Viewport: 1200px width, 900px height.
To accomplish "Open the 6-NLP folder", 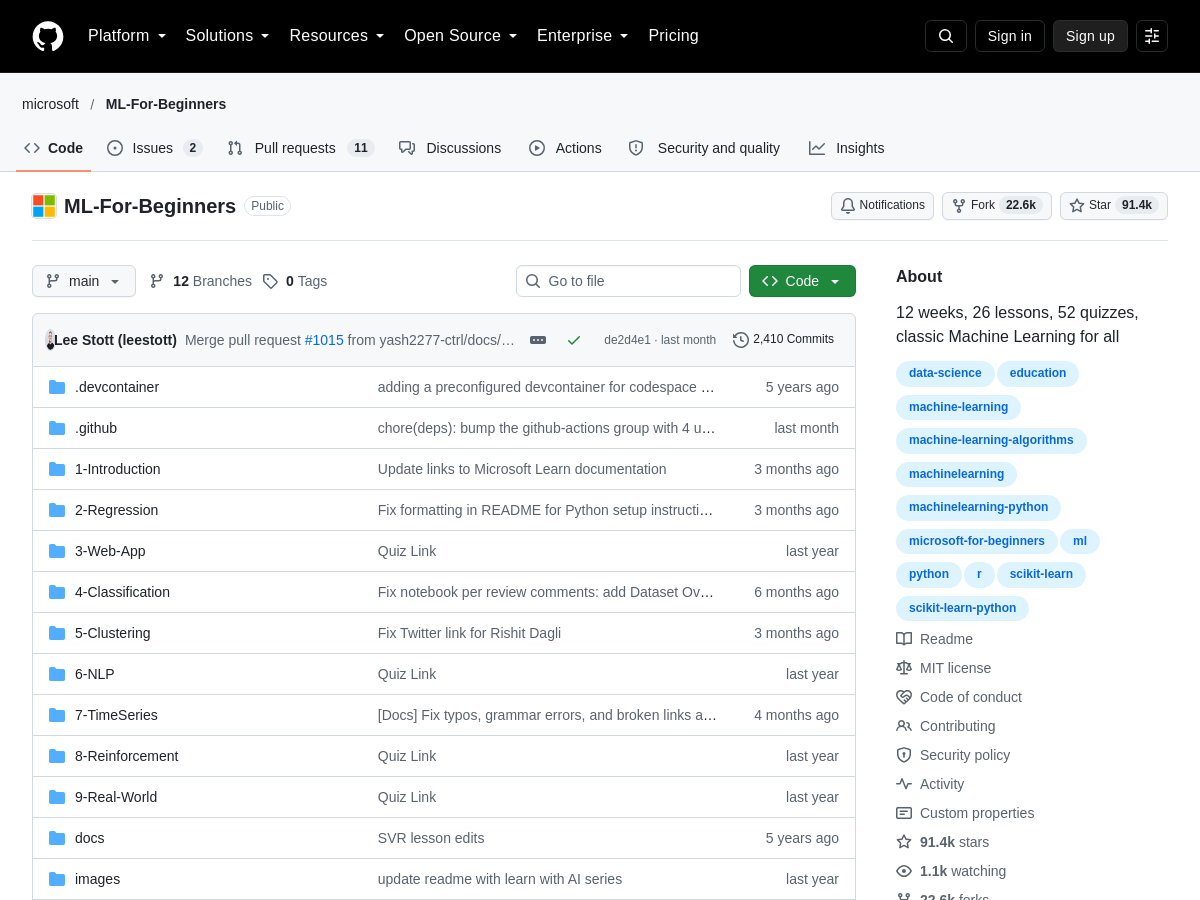I will coord(95,674).
